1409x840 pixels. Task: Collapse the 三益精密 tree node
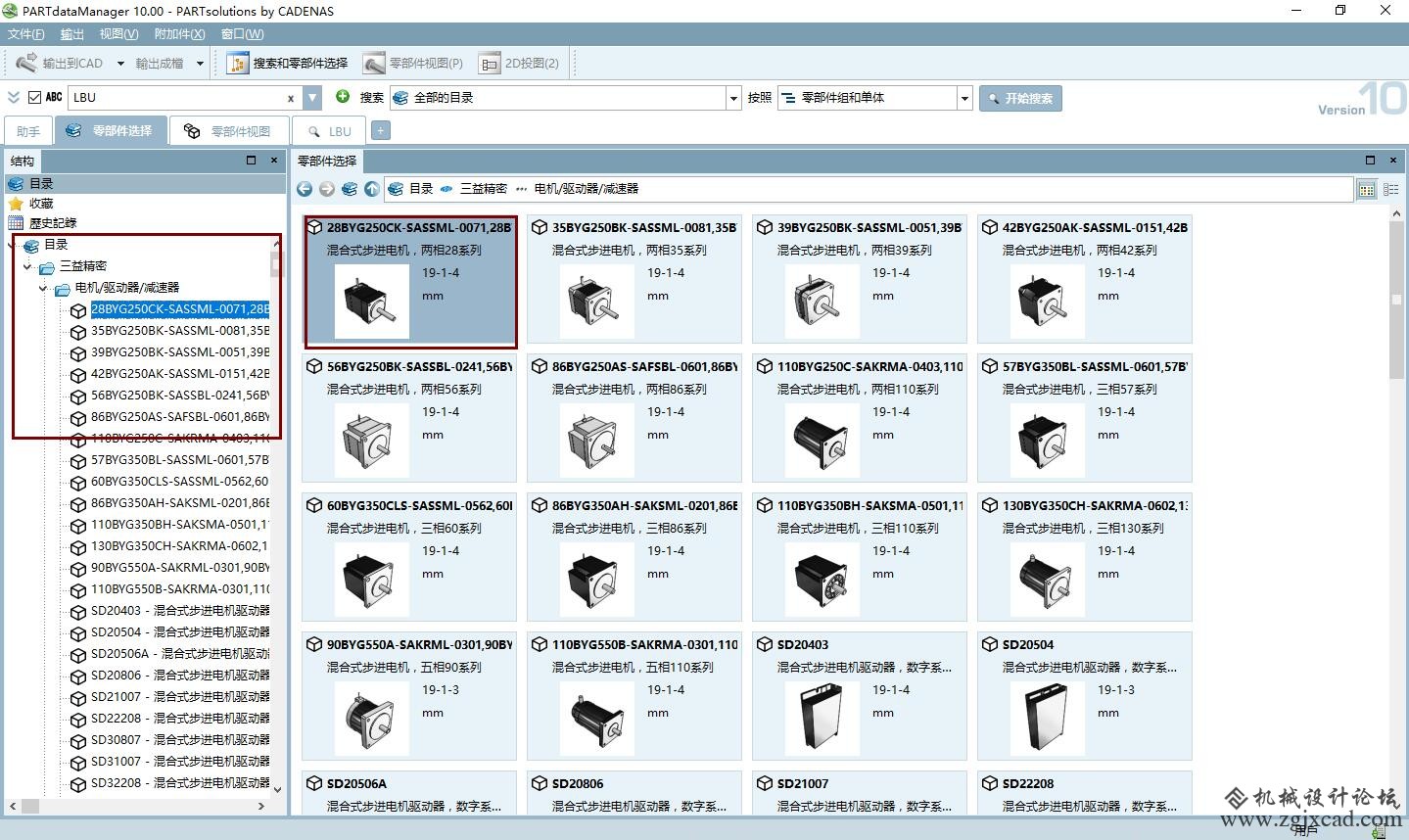tap(27, 266)
